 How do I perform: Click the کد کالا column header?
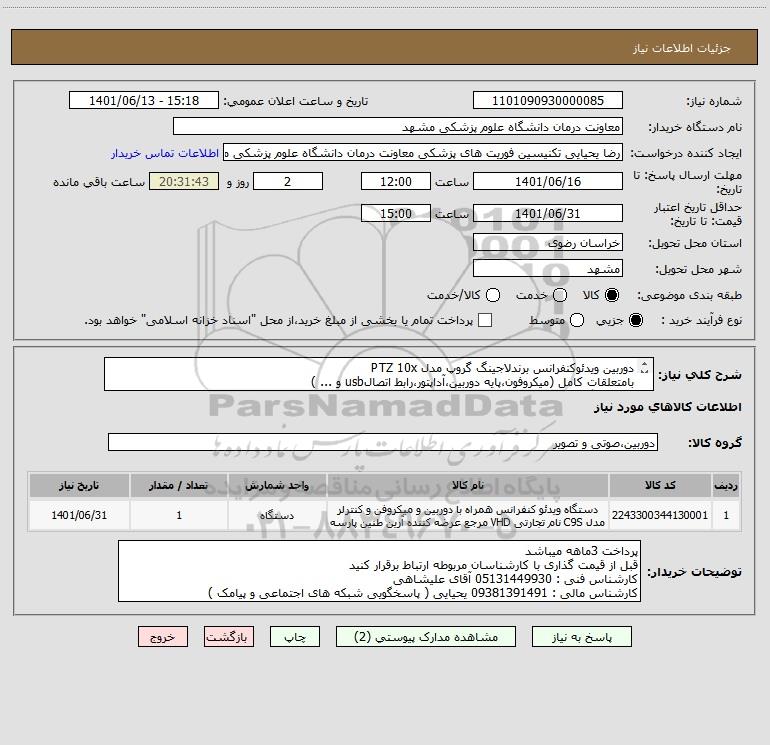click(660, 485)
